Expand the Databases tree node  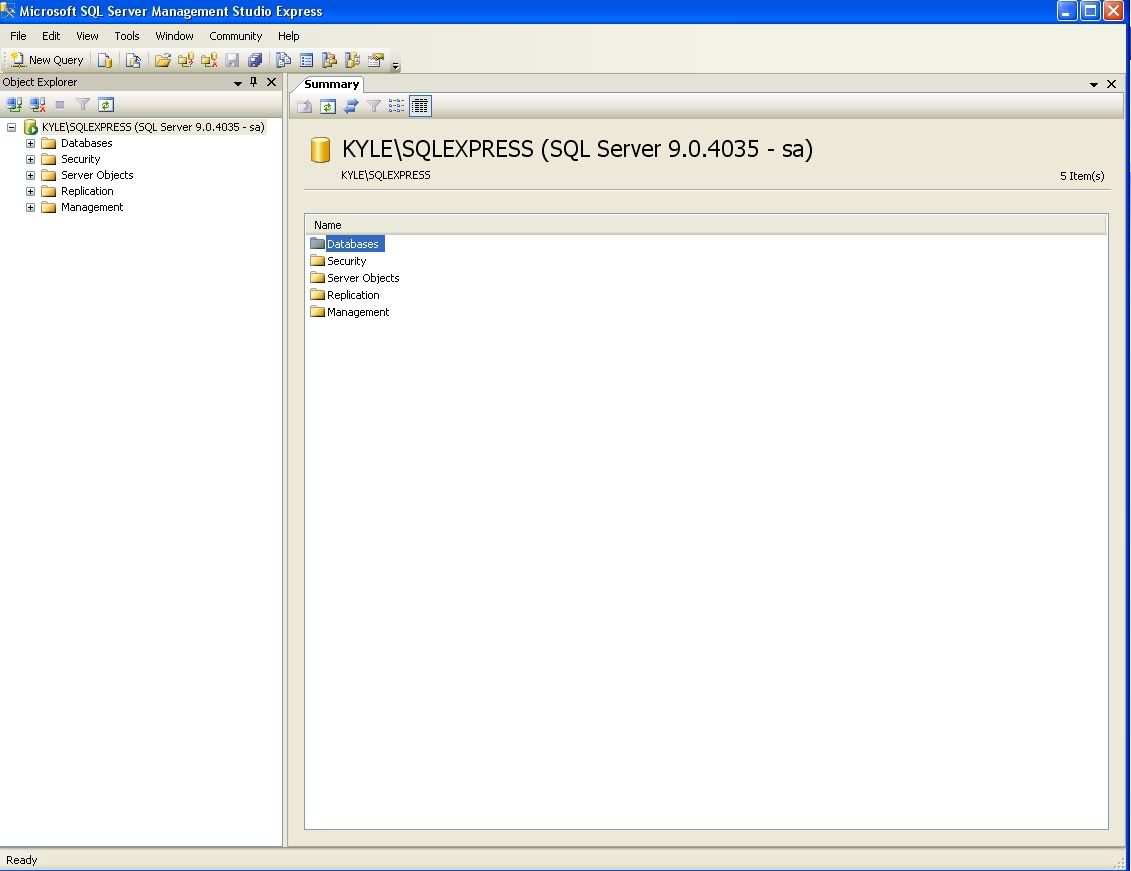30,143
